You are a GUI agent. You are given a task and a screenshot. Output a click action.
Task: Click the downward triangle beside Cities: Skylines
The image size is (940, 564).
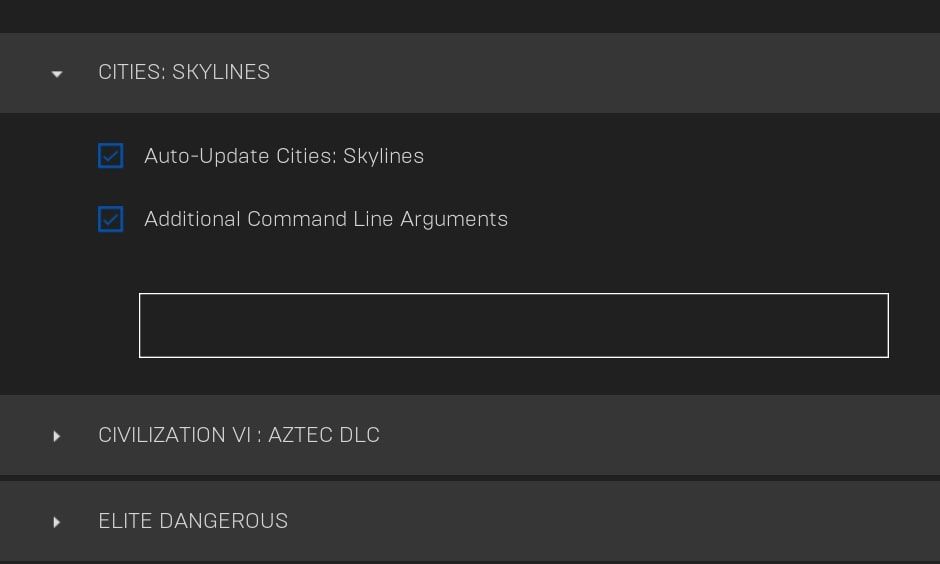click(x=57, y=74)
